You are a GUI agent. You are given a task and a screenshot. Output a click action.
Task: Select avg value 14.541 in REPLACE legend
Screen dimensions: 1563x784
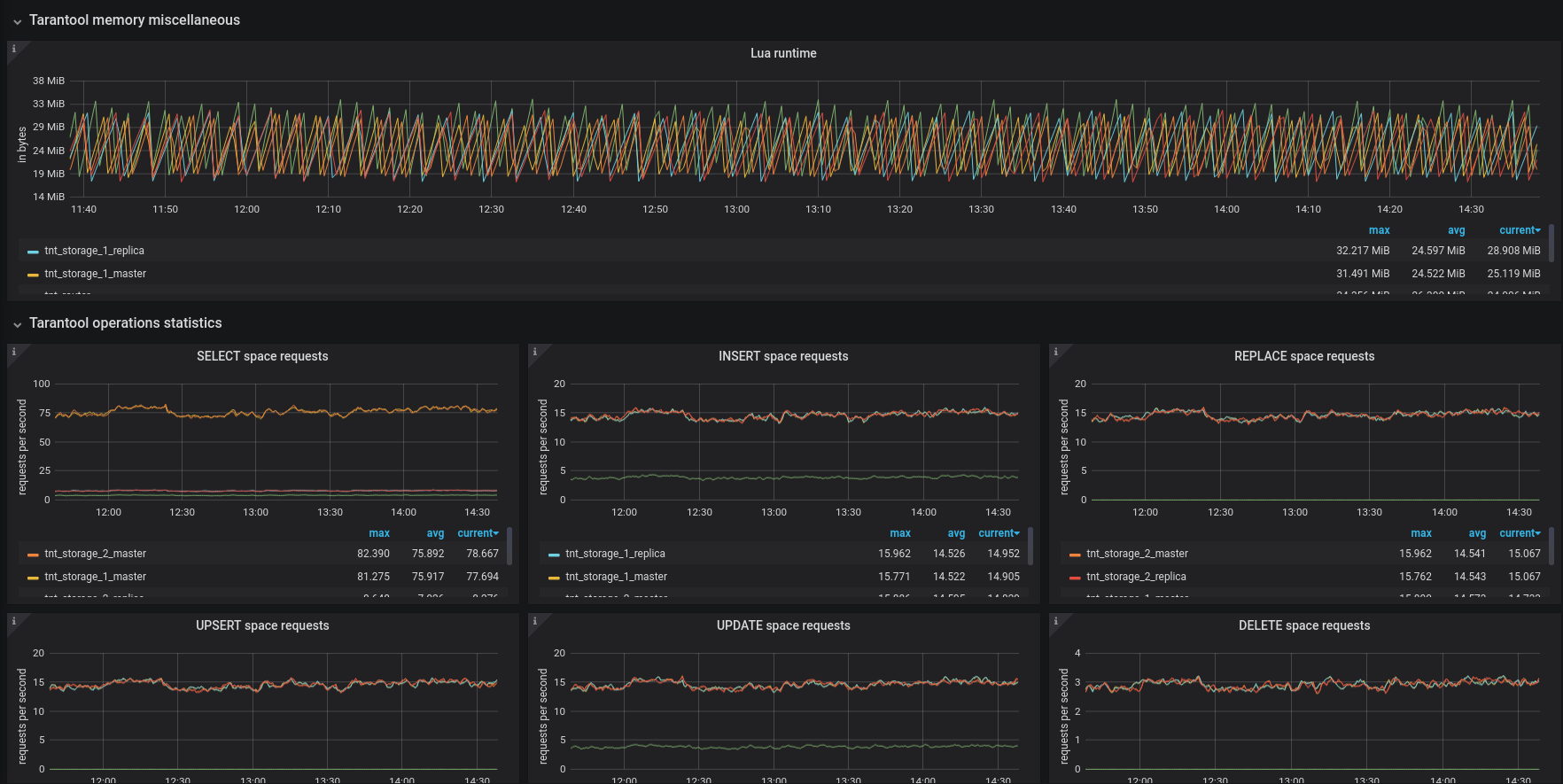click(1470, 554)
